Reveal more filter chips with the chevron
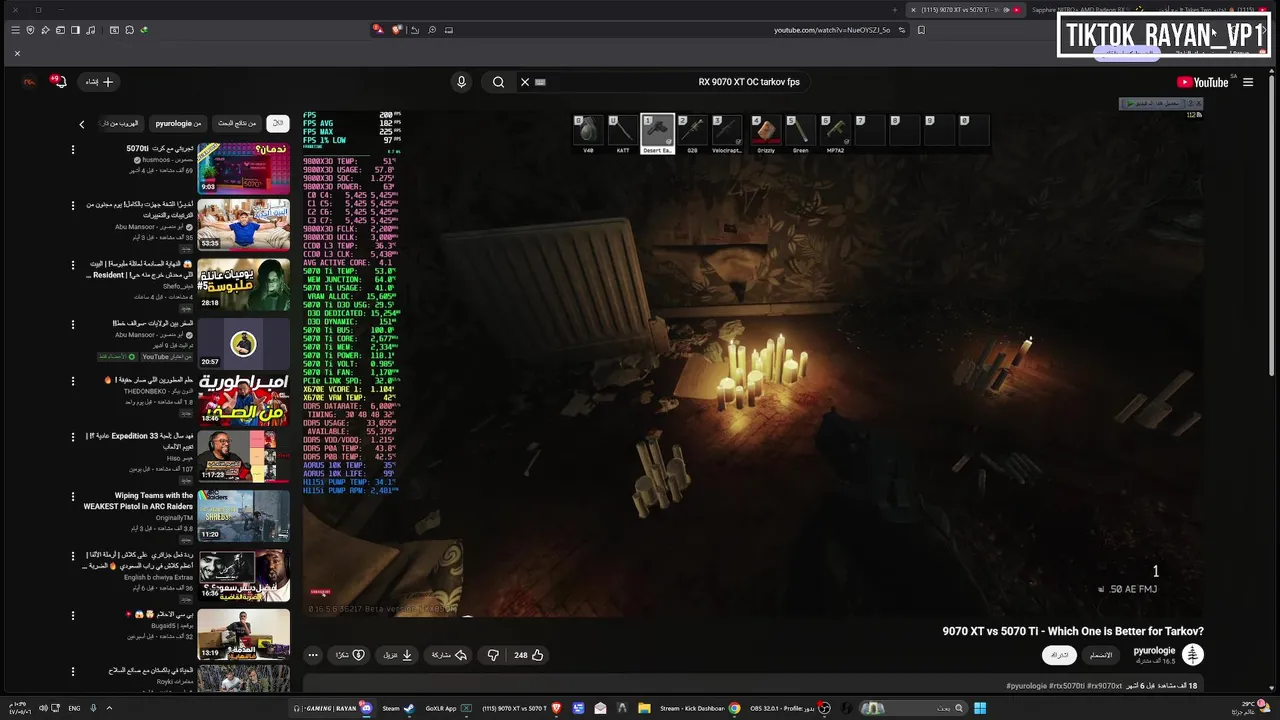The width and height of the screenshot is (1280, 720). tap(82, 124)
